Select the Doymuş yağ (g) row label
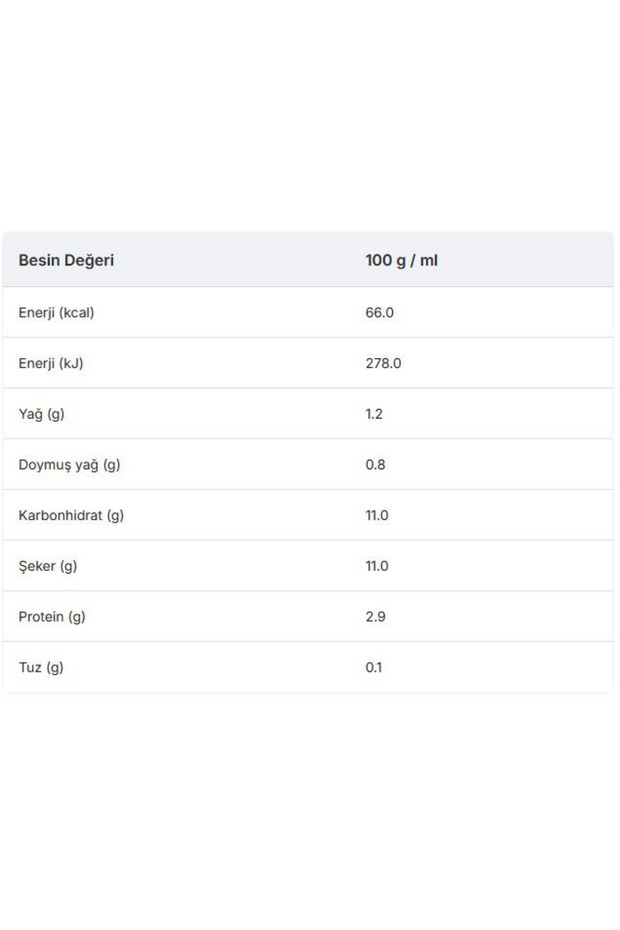Viewport: 620px width, 930px height. [69, 464]
